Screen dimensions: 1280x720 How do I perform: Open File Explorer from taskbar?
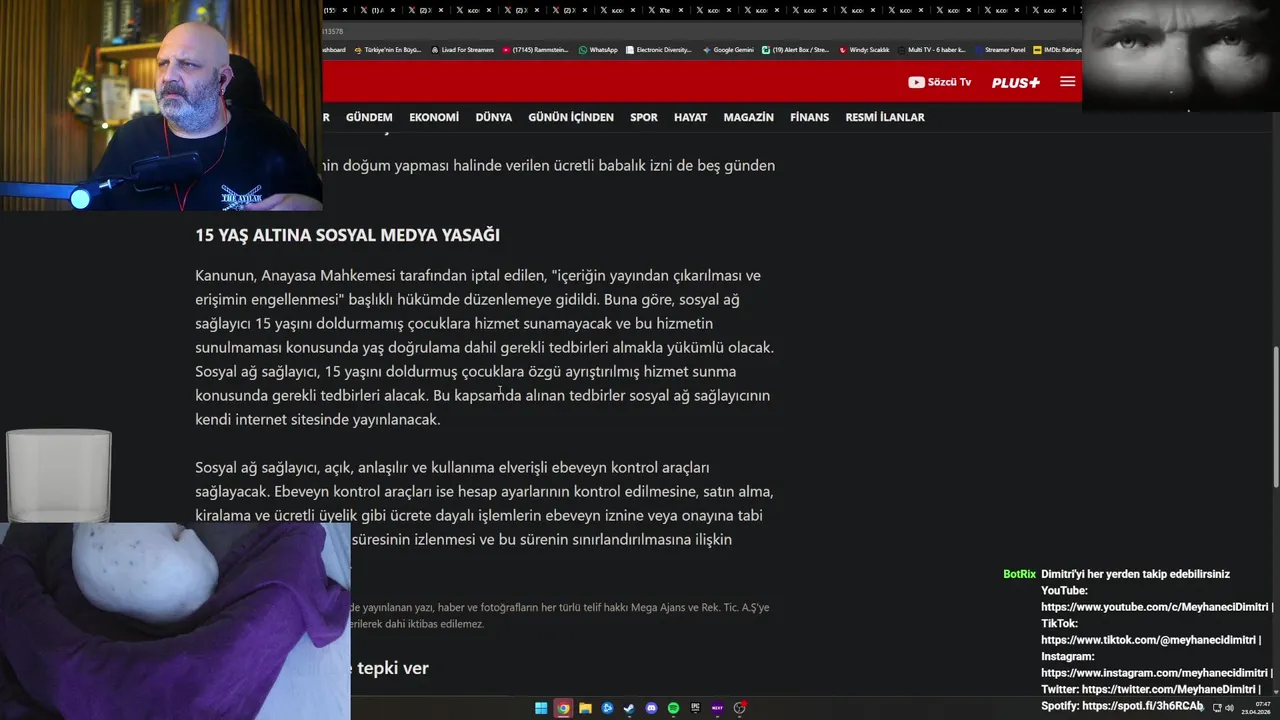585,708
